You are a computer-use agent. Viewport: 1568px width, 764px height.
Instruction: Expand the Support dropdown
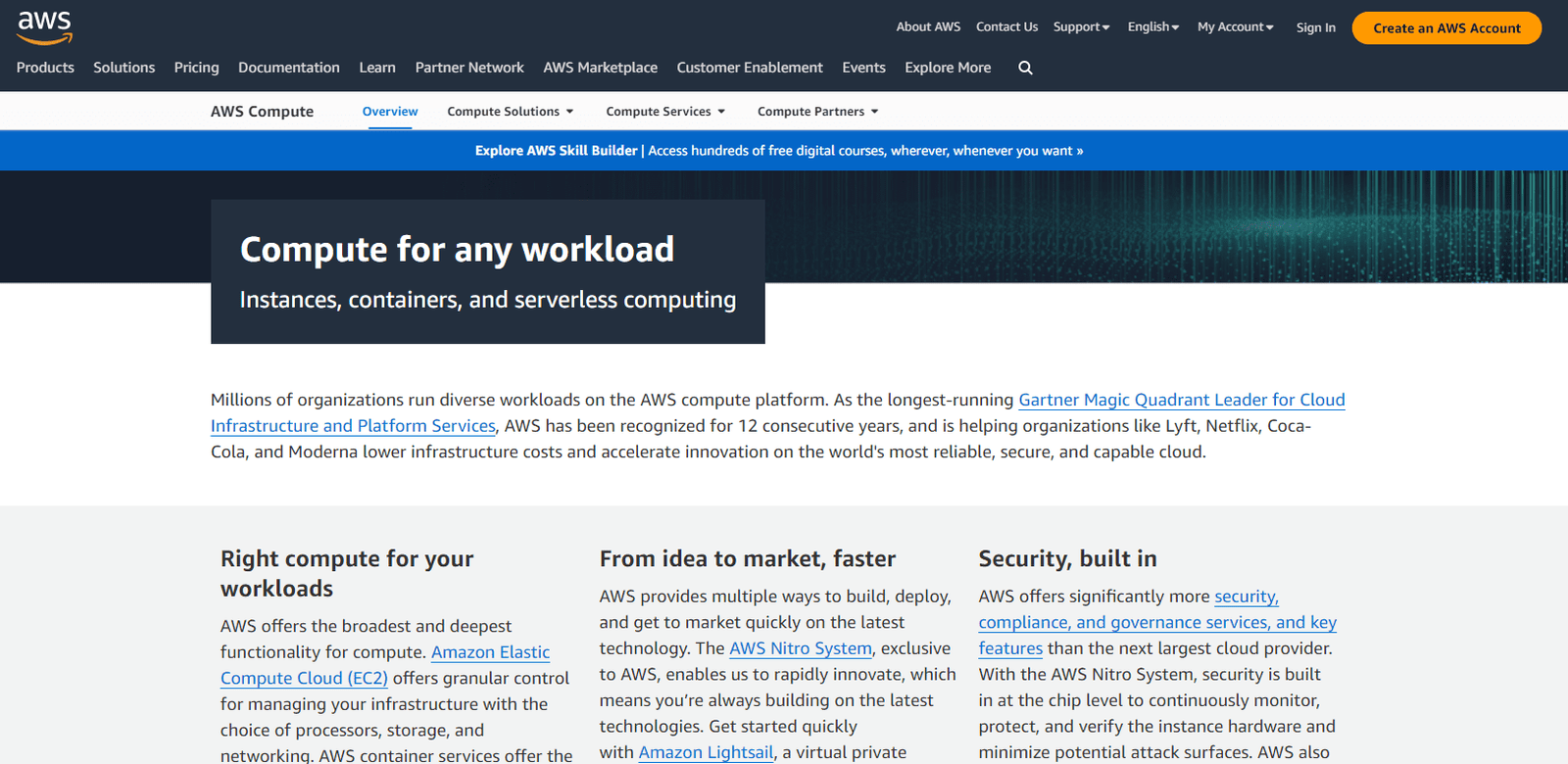tap(1081, 27)
